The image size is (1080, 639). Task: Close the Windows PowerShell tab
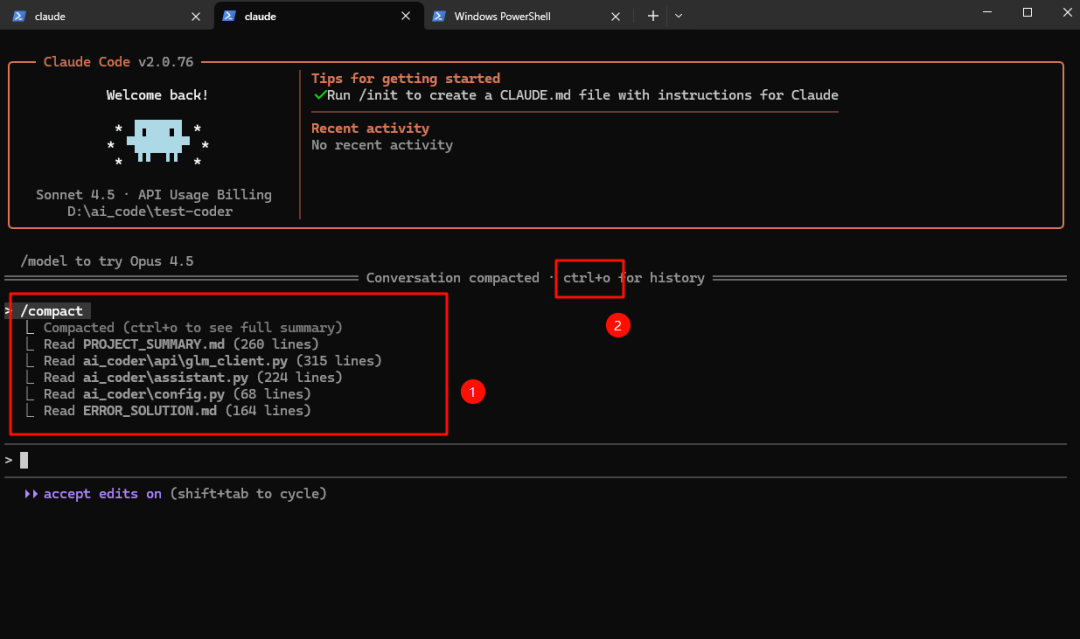click(615, 17)
